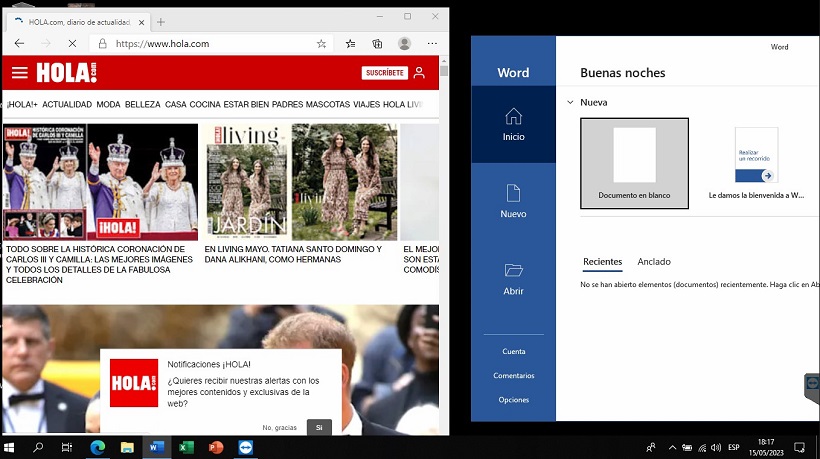Viewport: 820px width, 459px height.
Task: Open Opciones in the Word sidebar
Action: [514, 399]
